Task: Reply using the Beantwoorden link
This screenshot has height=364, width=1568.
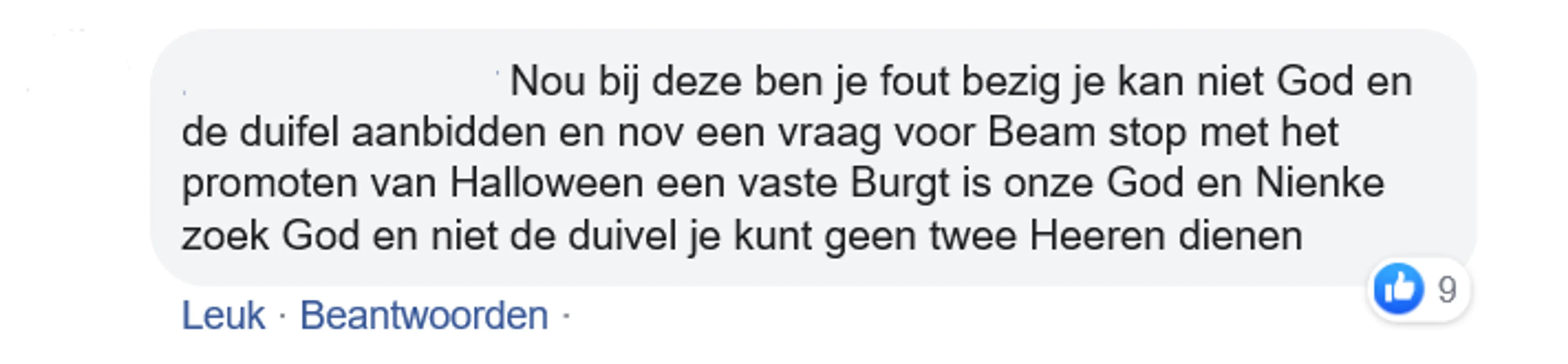Action: (424, 316)
